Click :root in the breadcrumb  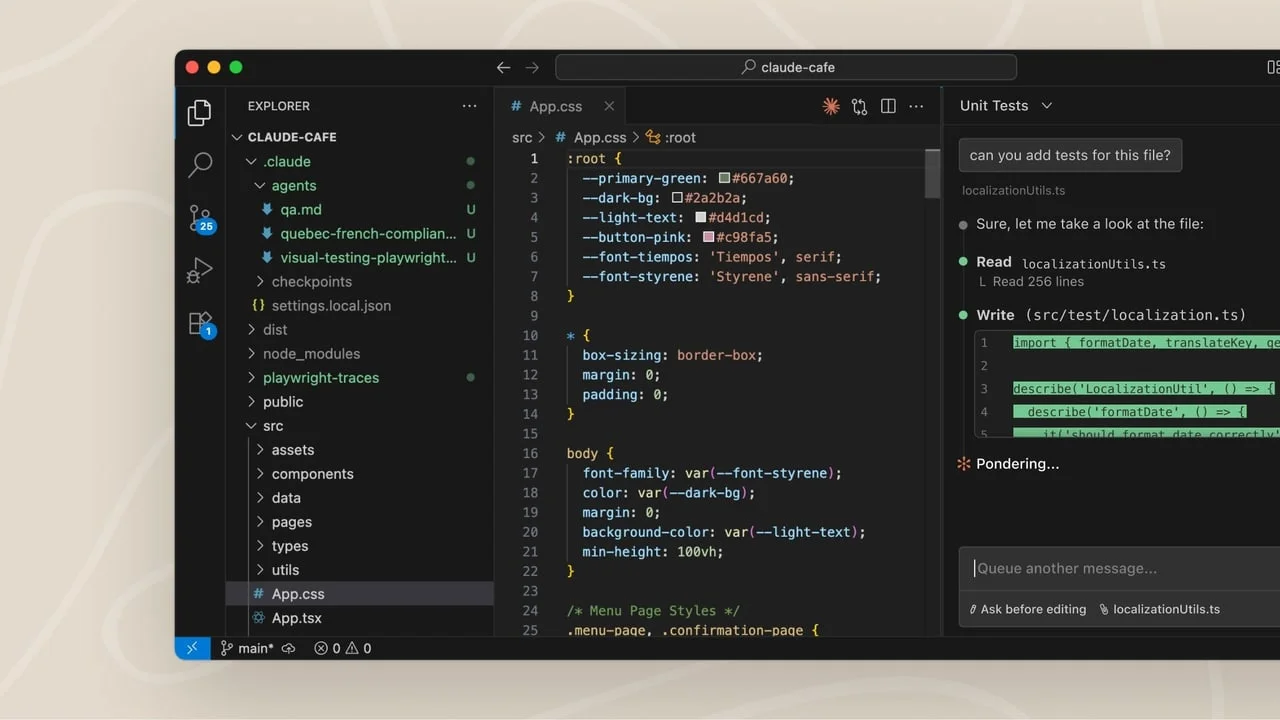point(680,138)
